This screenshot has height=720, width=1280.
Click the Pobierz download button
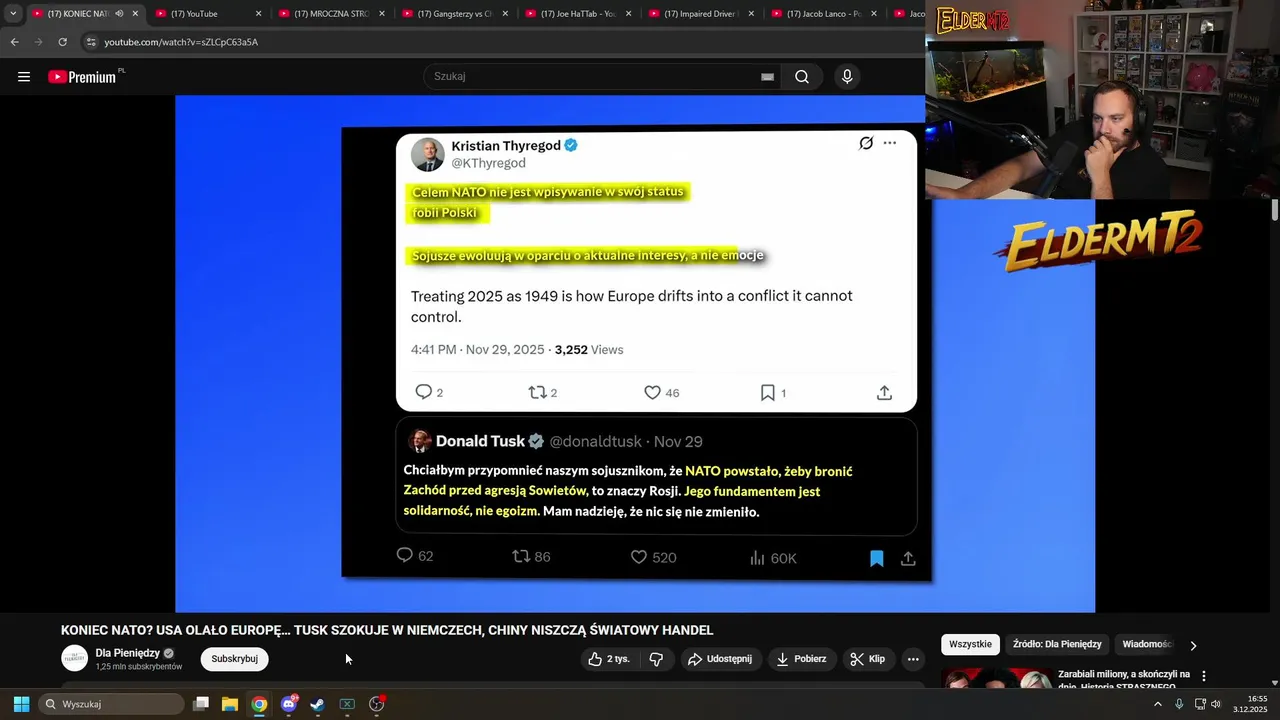(x=801, y=659)
